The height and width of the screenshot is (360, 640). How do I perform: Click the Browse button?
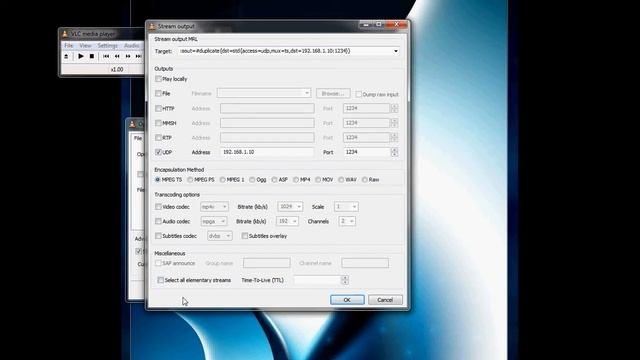click(333, 93)
